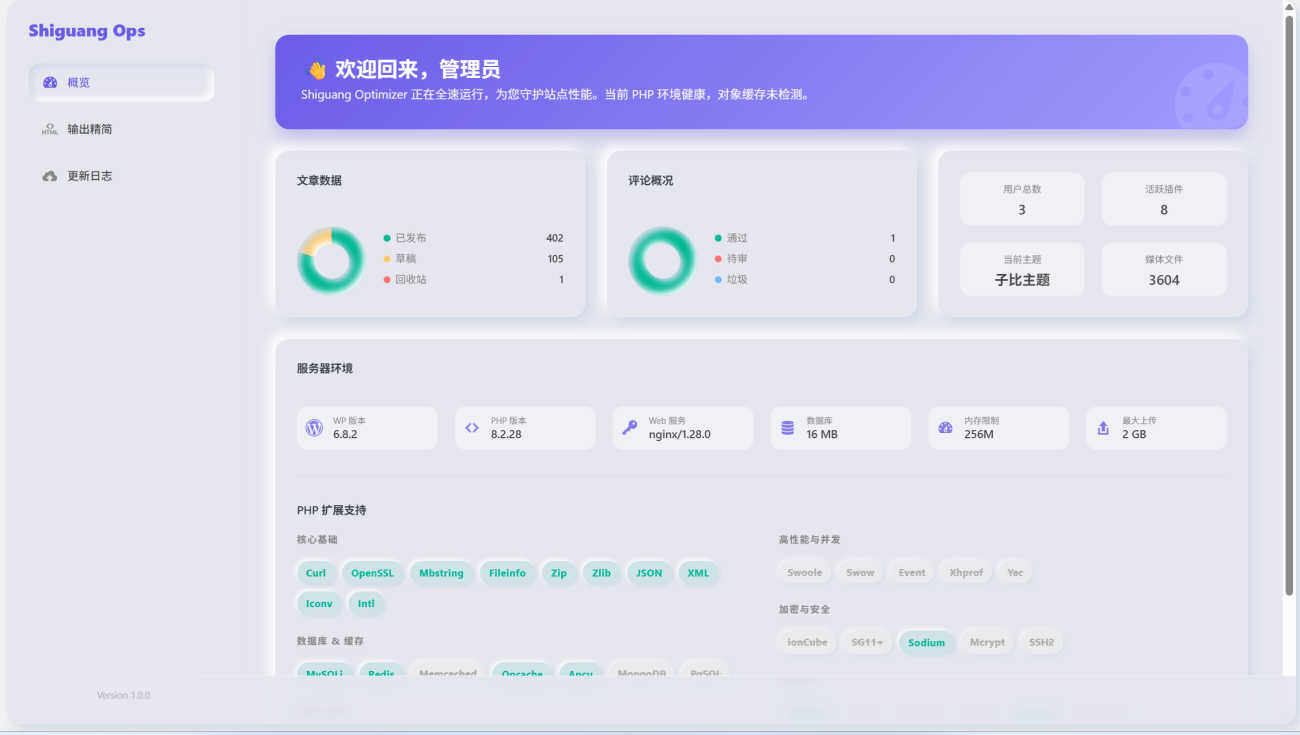Click the Curl extension tag

[316, 573]
